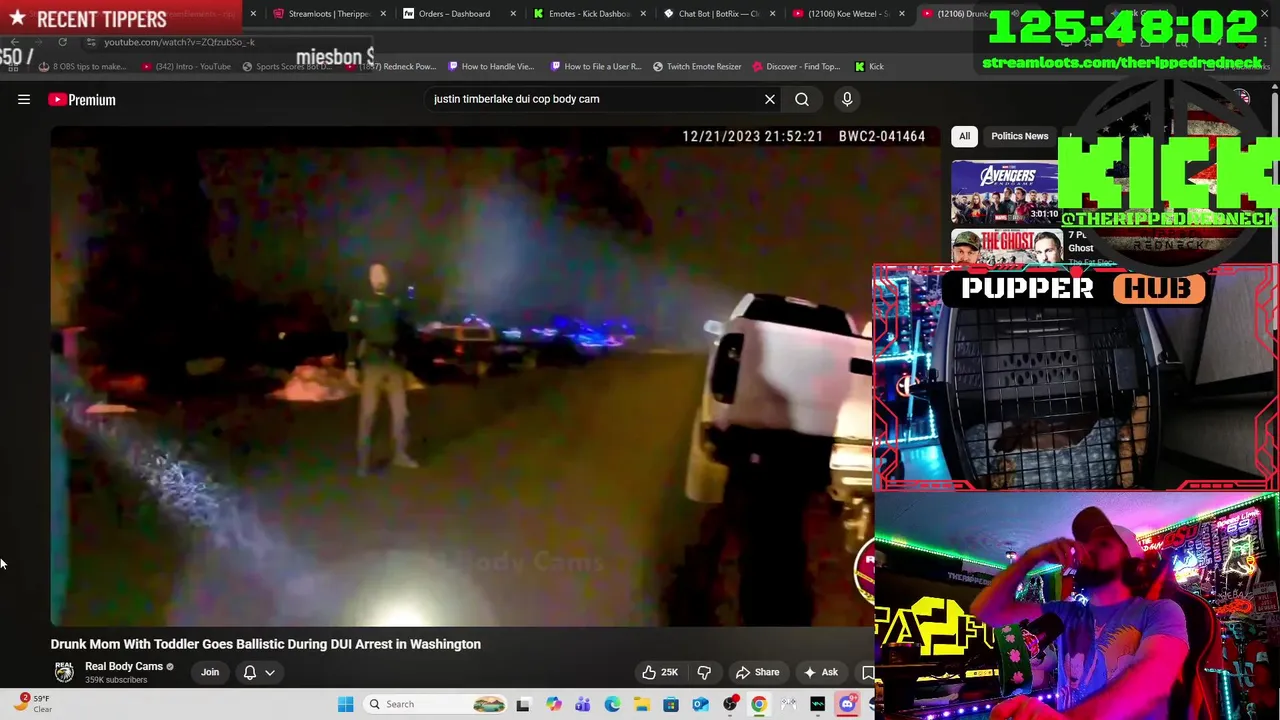
Task: Open 'Discover - Find Top...' bookmark
Action: 797,67
